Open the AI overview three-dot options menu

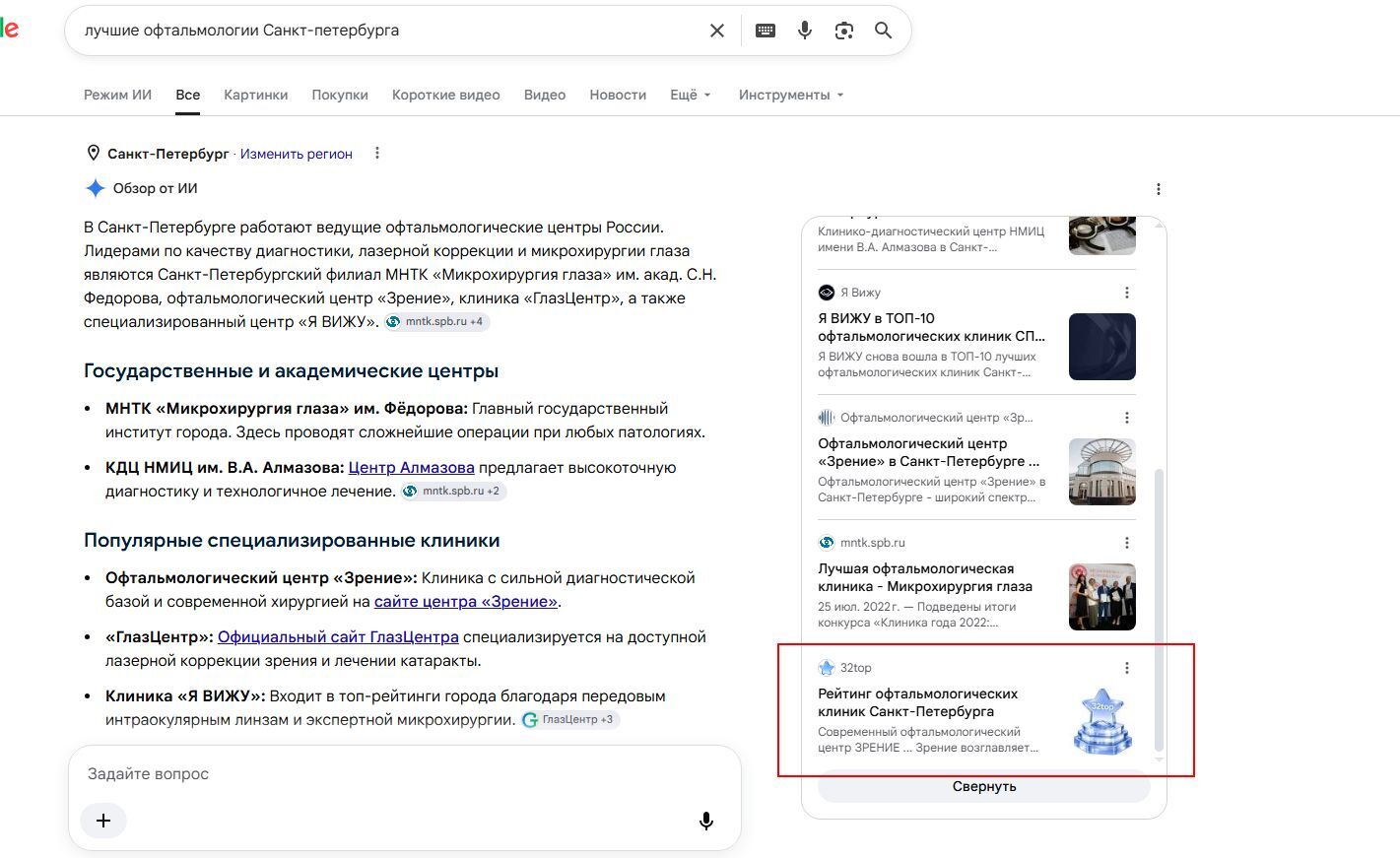(1159, 189)
